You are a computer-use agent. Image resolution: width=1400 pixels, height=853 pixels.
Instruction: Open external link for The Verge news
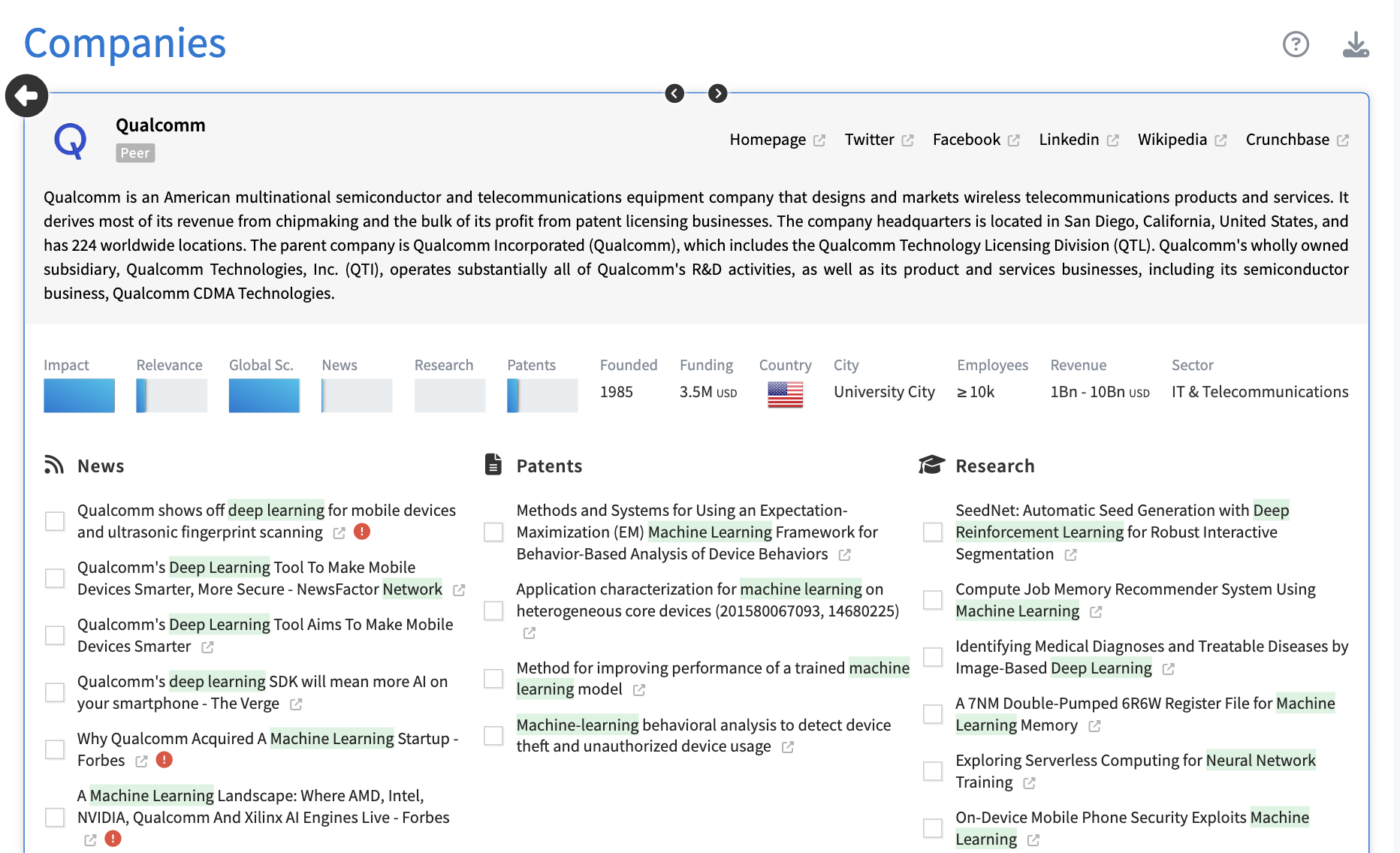296,704
